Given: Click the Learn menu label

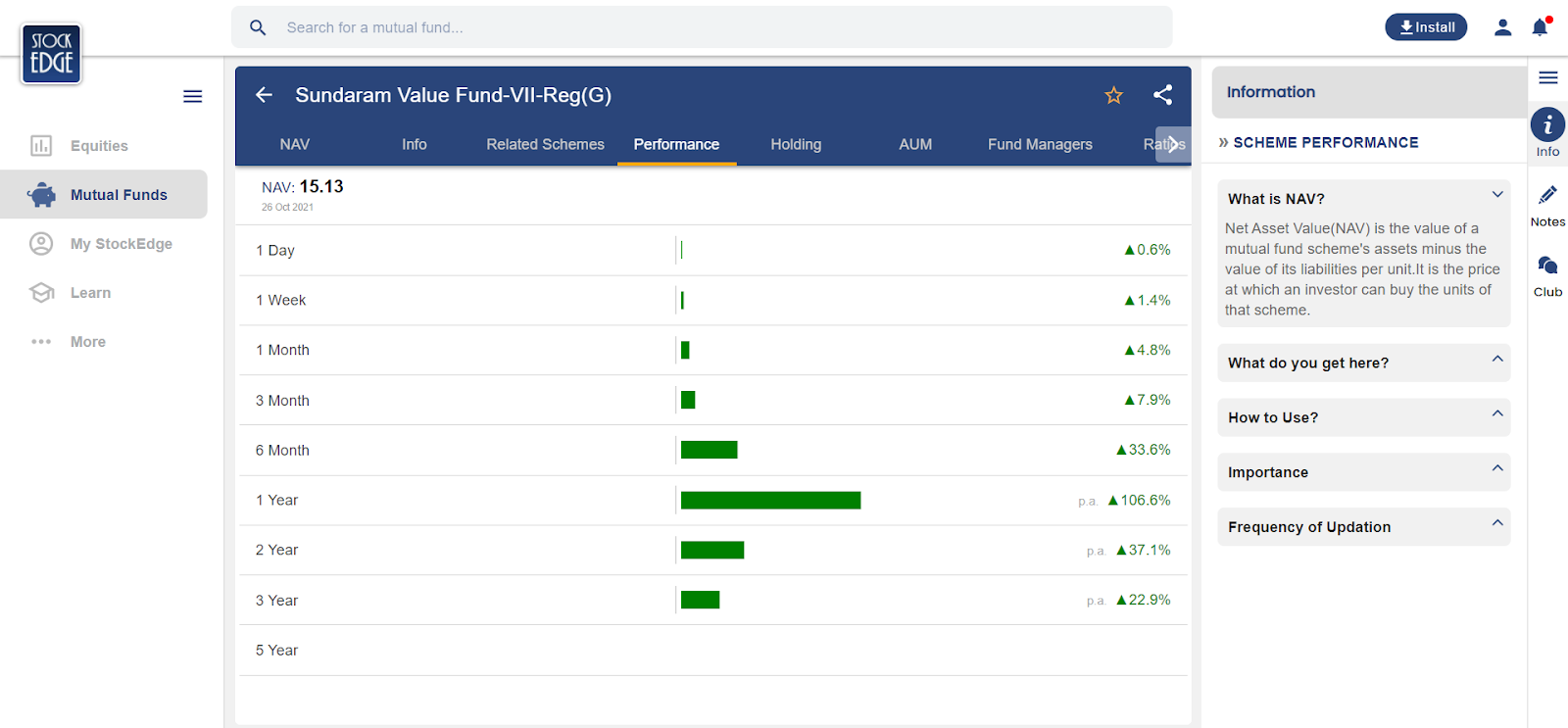Looking at the screenshot, I should click(90, 293).
